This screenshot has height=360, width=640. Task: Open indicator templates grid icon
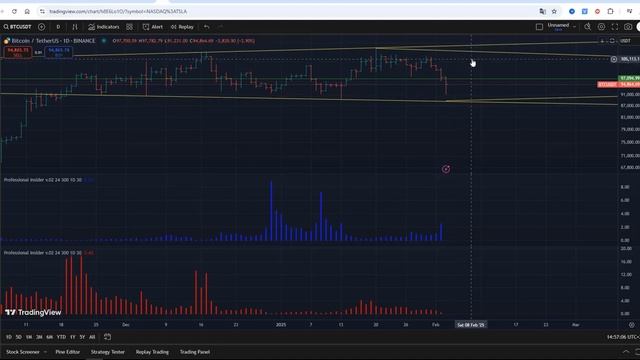[129, 27]
